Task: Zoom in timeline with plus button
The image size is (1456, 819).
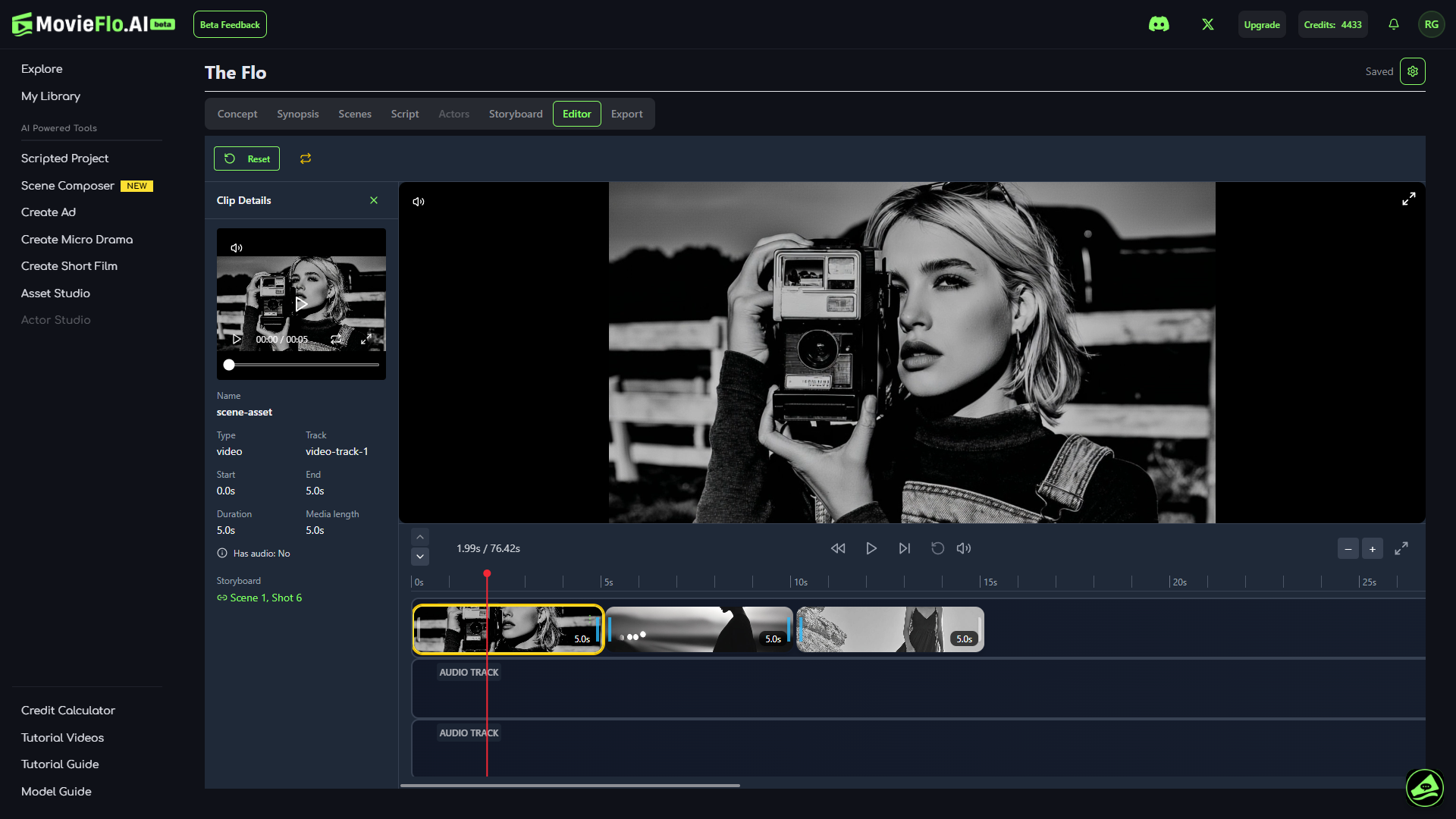Action: click(x=1372, y=549)
